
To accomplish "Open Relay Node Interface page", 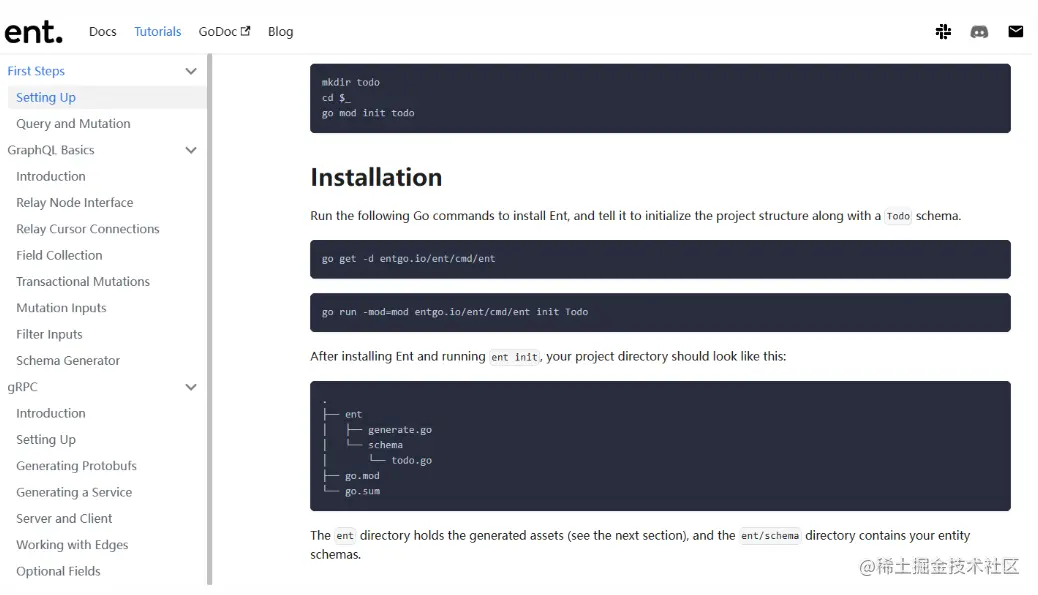I will [x=75, y=203].
